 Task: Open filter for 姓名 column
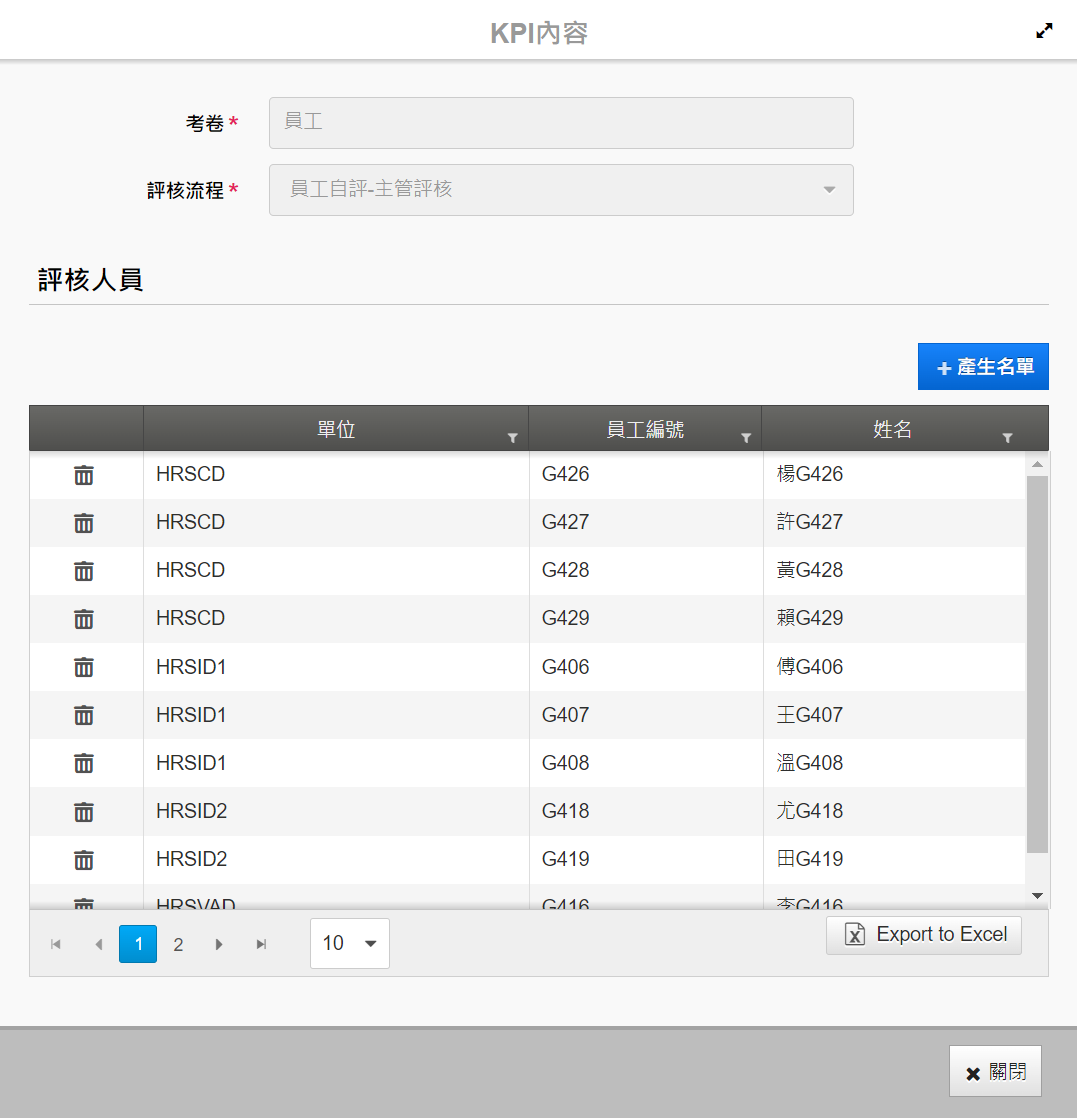coord(1007,438)
